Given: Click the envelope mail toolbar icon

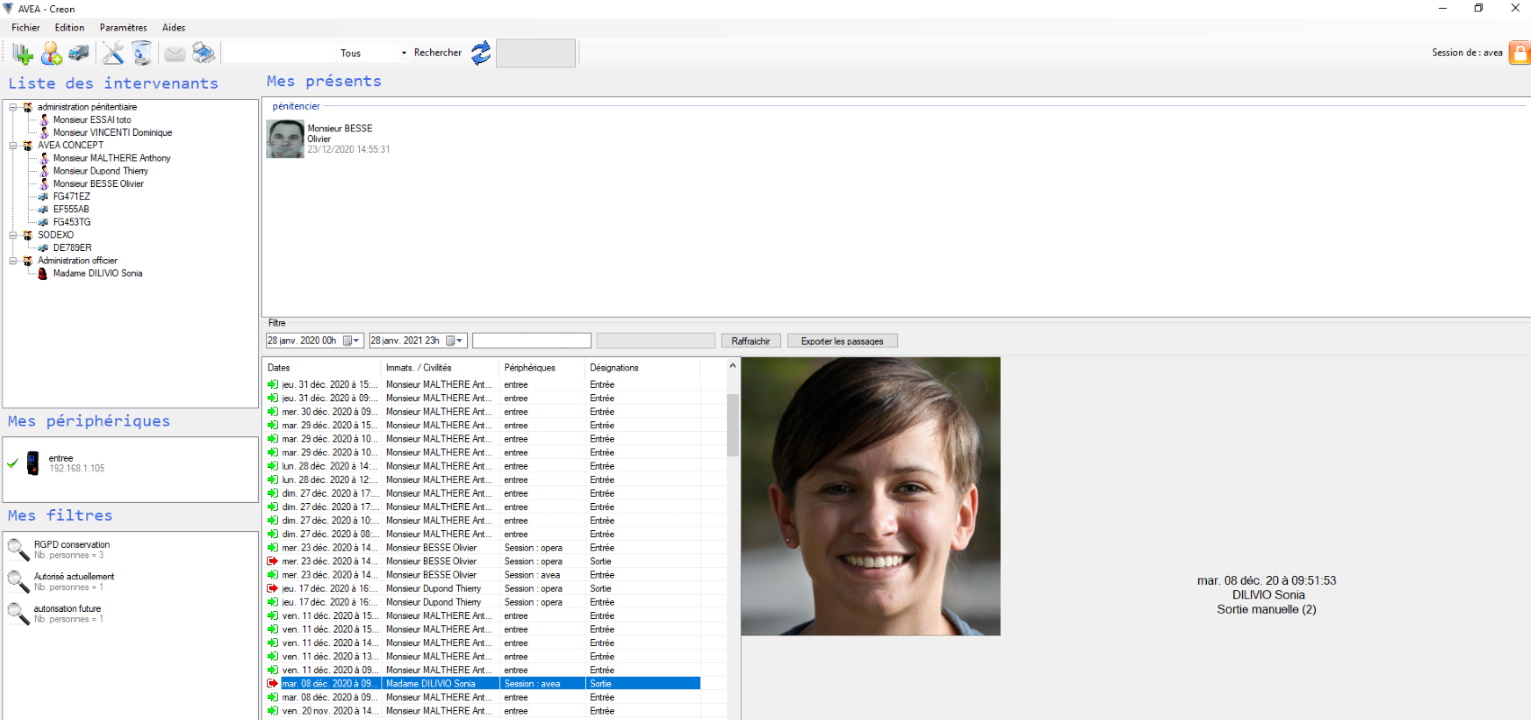Looking at the screenshot, I should 175,53.
